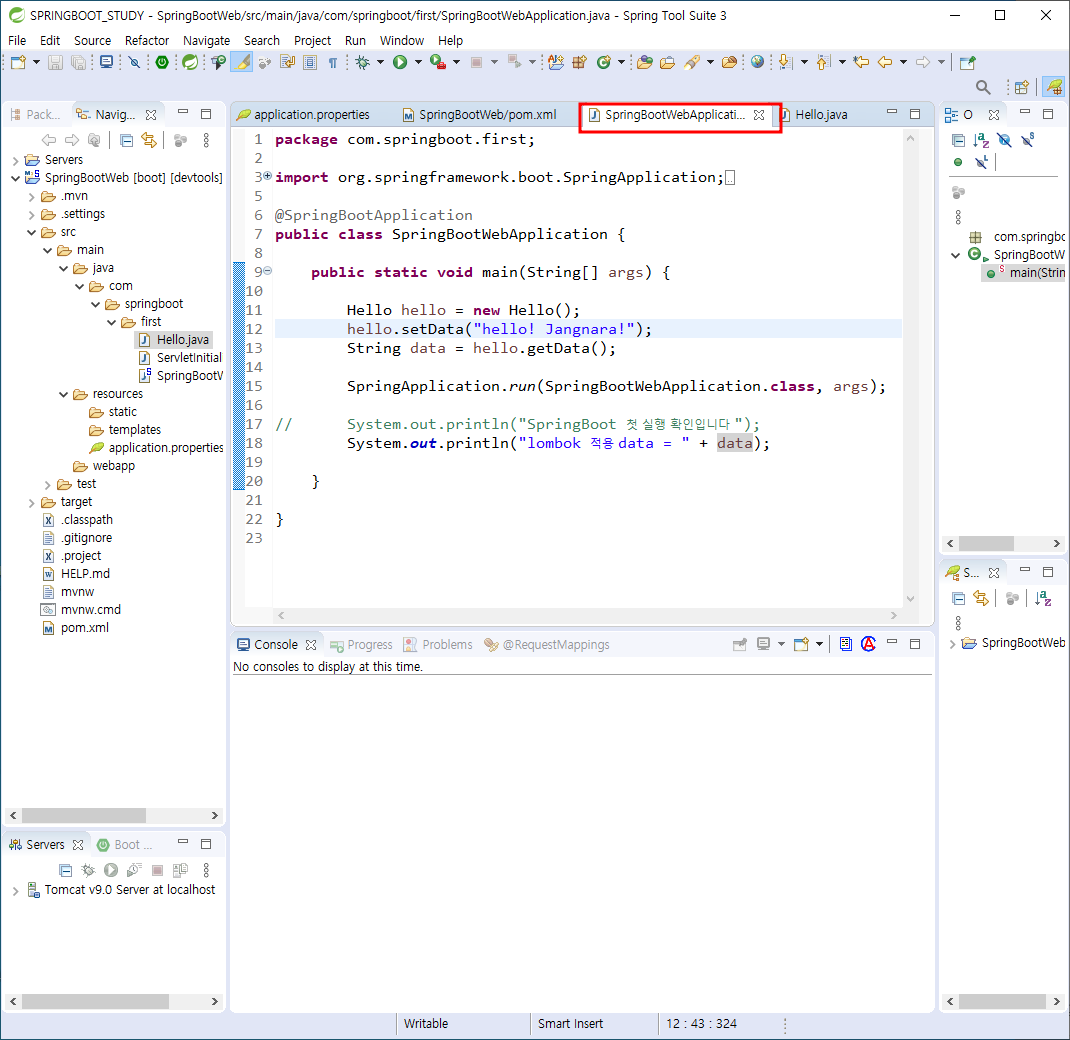This screenshot has height=1040, width=1070.
Task: Toggle Hide Local Types in Outline view
Action: (981, 162)
